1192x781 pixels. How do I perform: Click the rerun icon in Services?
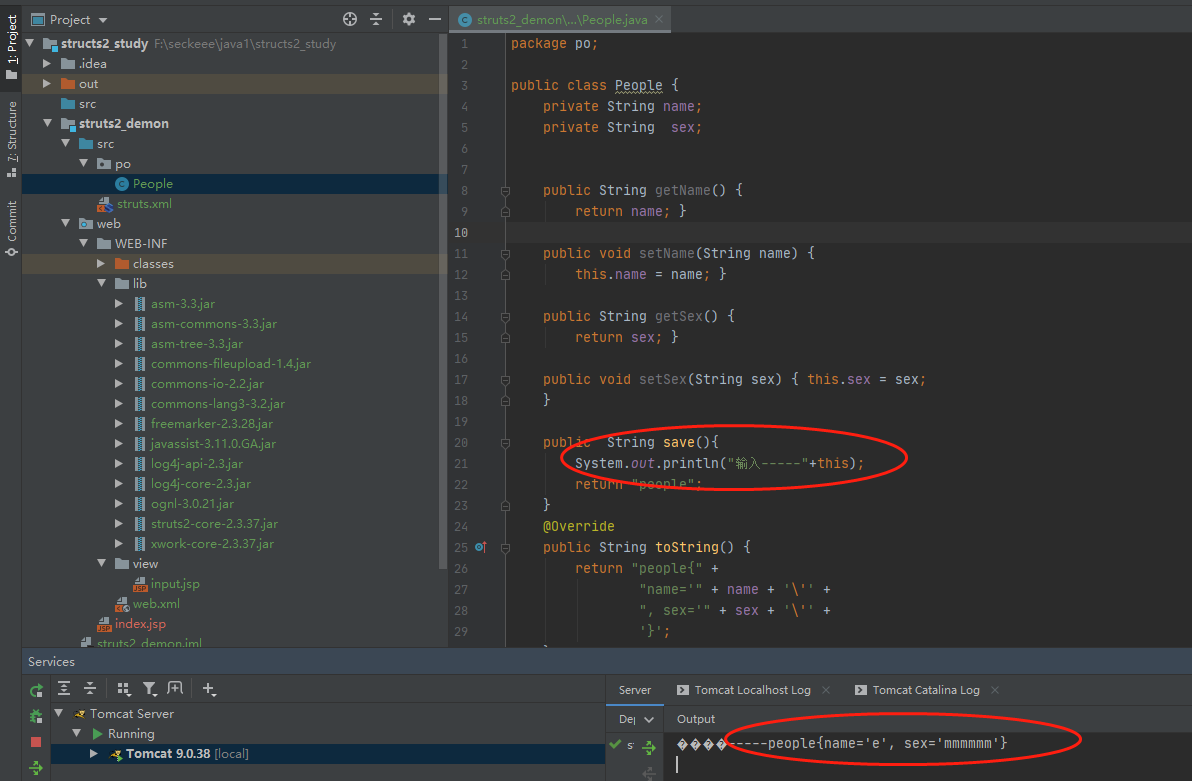36,690
